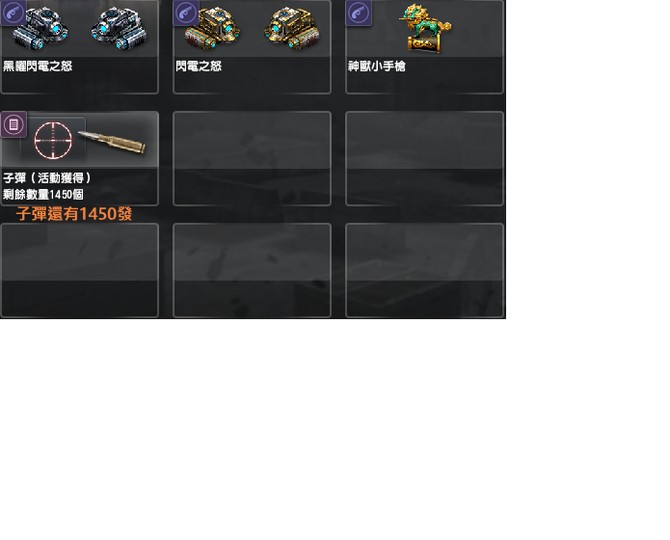Image resolution: width=670 pixels, height=540 pixels.
Task: Click the 神獸小手槍 name label
Action: pos(377,66)
